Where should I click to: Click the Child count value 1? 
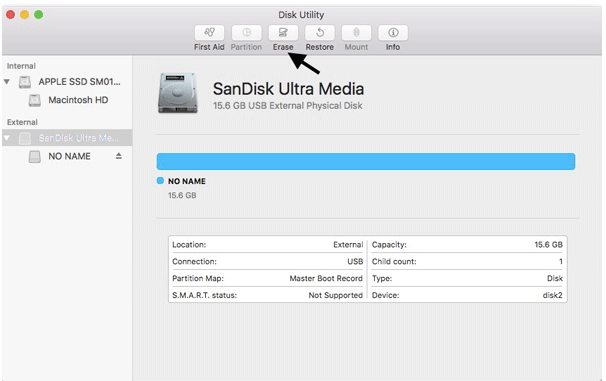pos(560,262)
